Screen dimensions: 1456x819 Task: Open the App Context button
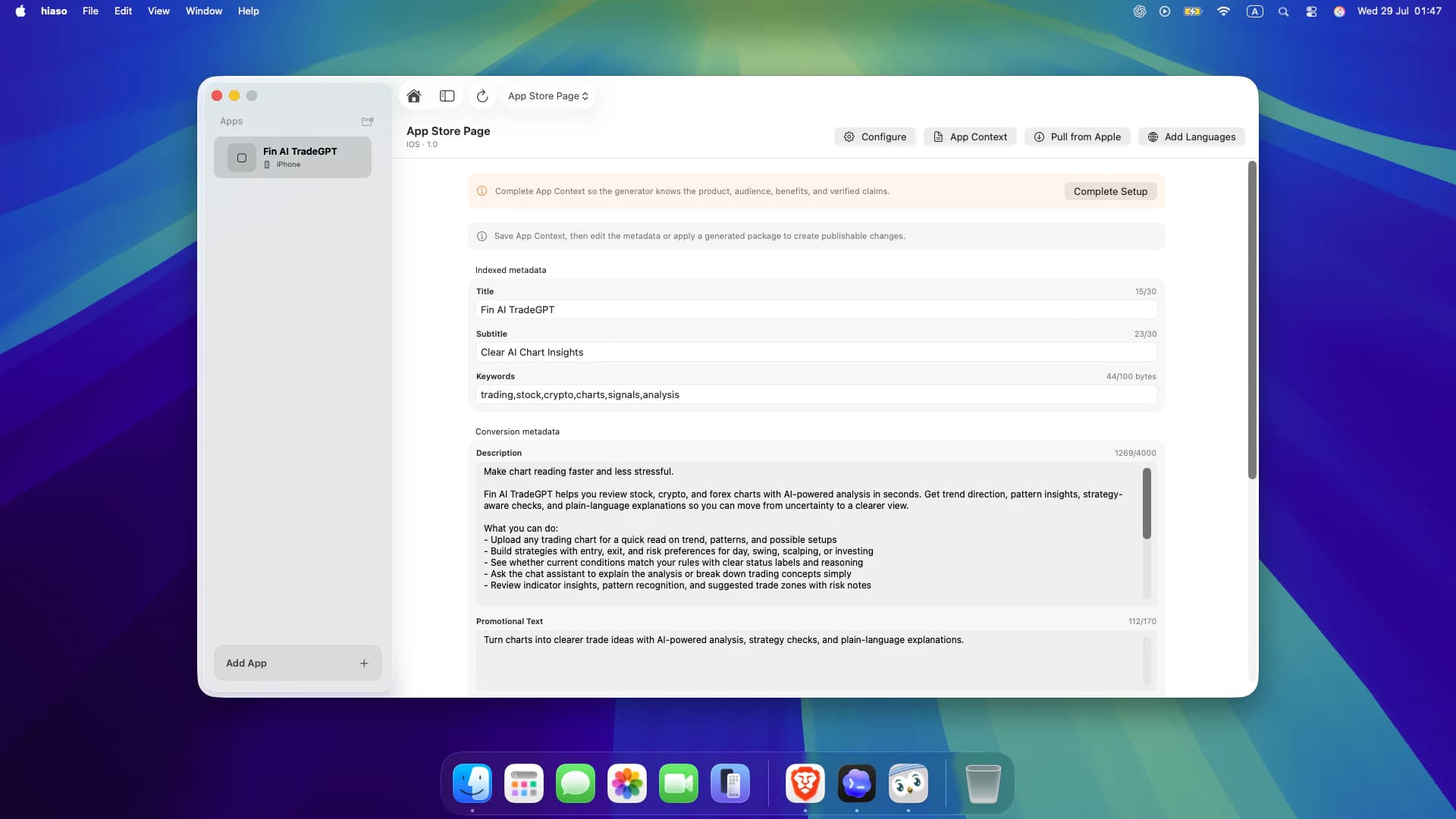coord(970,136)
